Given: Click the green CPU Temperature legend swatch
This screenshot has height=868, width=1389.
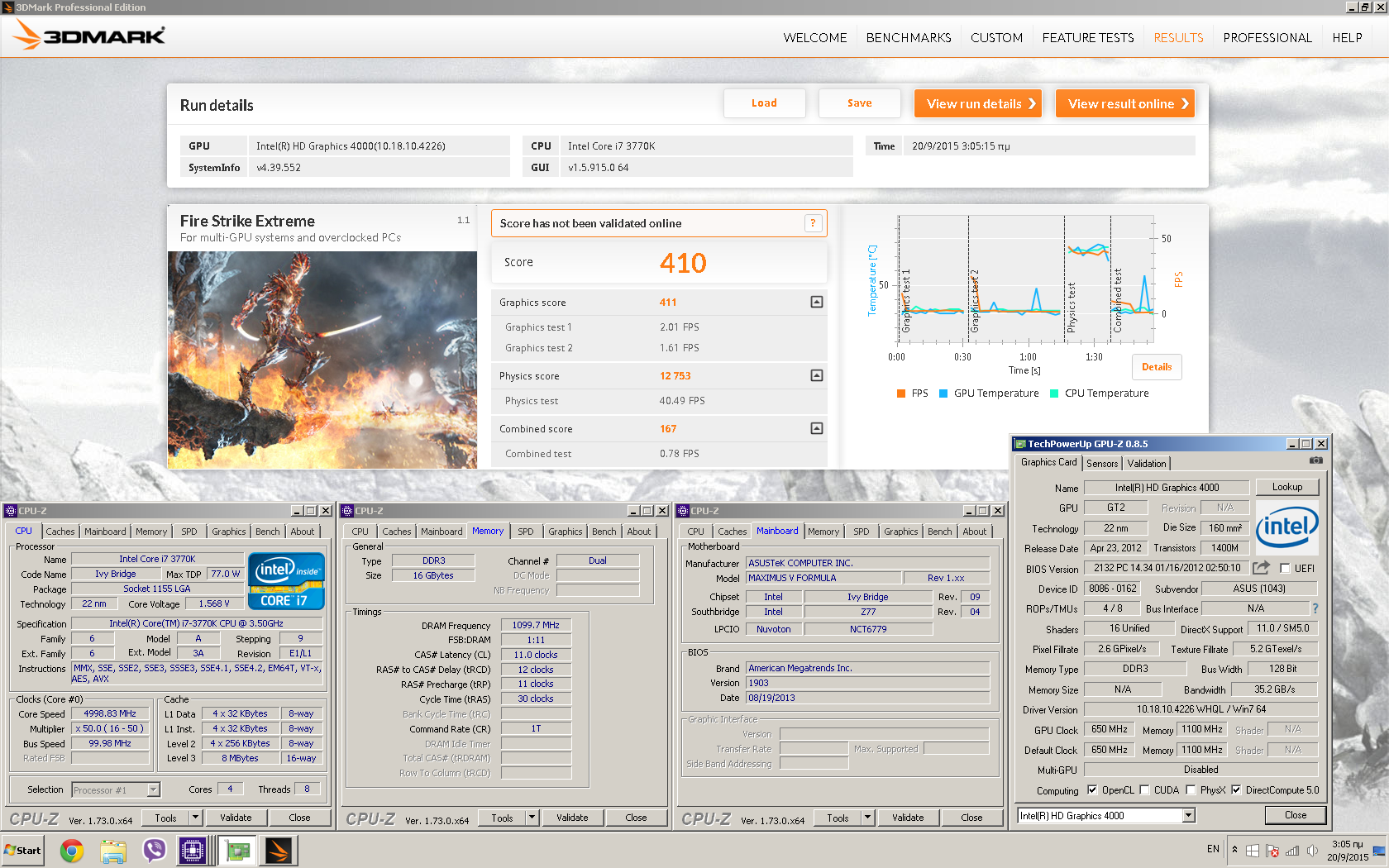Looking at the screenshot, I should [1054, 393].
